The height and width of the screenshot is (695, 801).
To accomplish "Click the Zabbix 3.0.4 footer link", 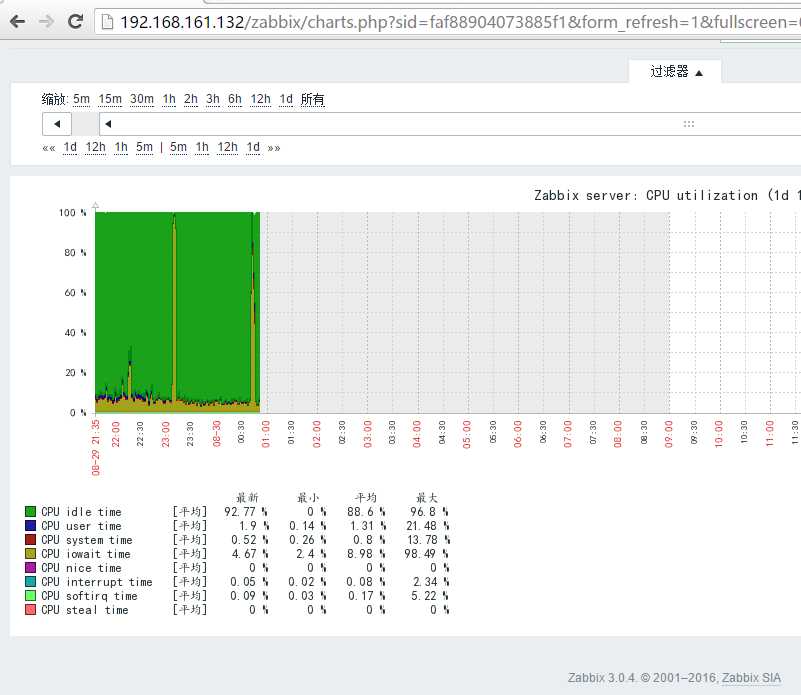I will point(601,678).
